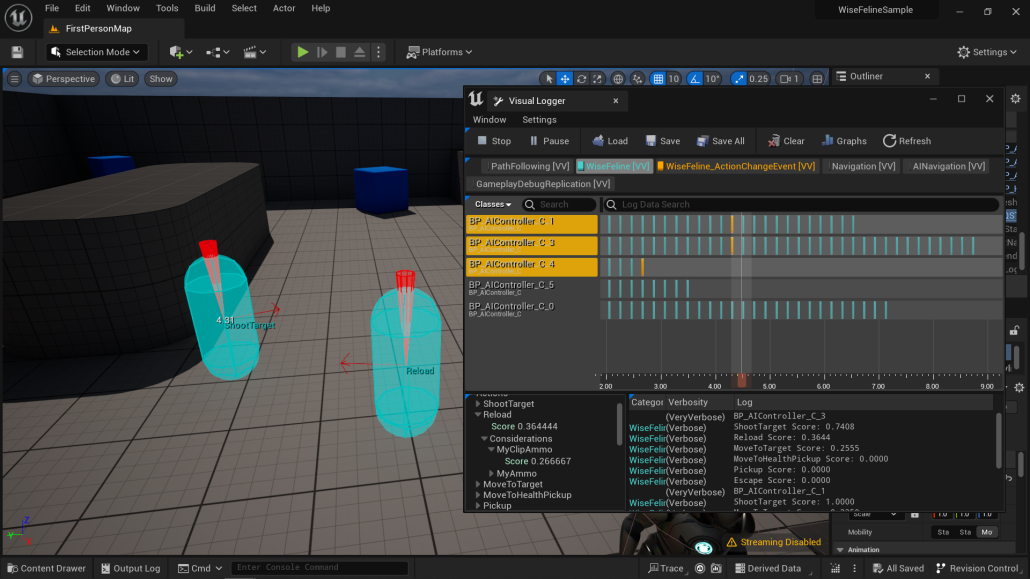Toggle WiseFeline_ActionChangeEvent [VV] filter
1030x579 pixels.
(736, 166)
